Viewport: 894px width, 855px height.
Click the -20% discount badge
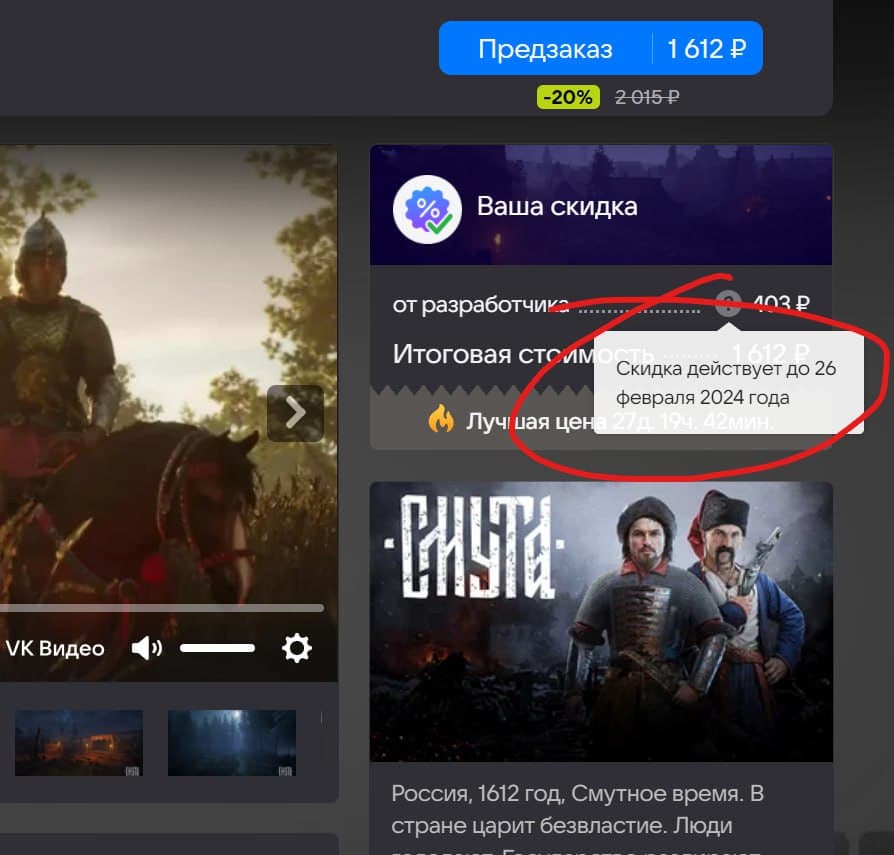click(x=568, y=97)
